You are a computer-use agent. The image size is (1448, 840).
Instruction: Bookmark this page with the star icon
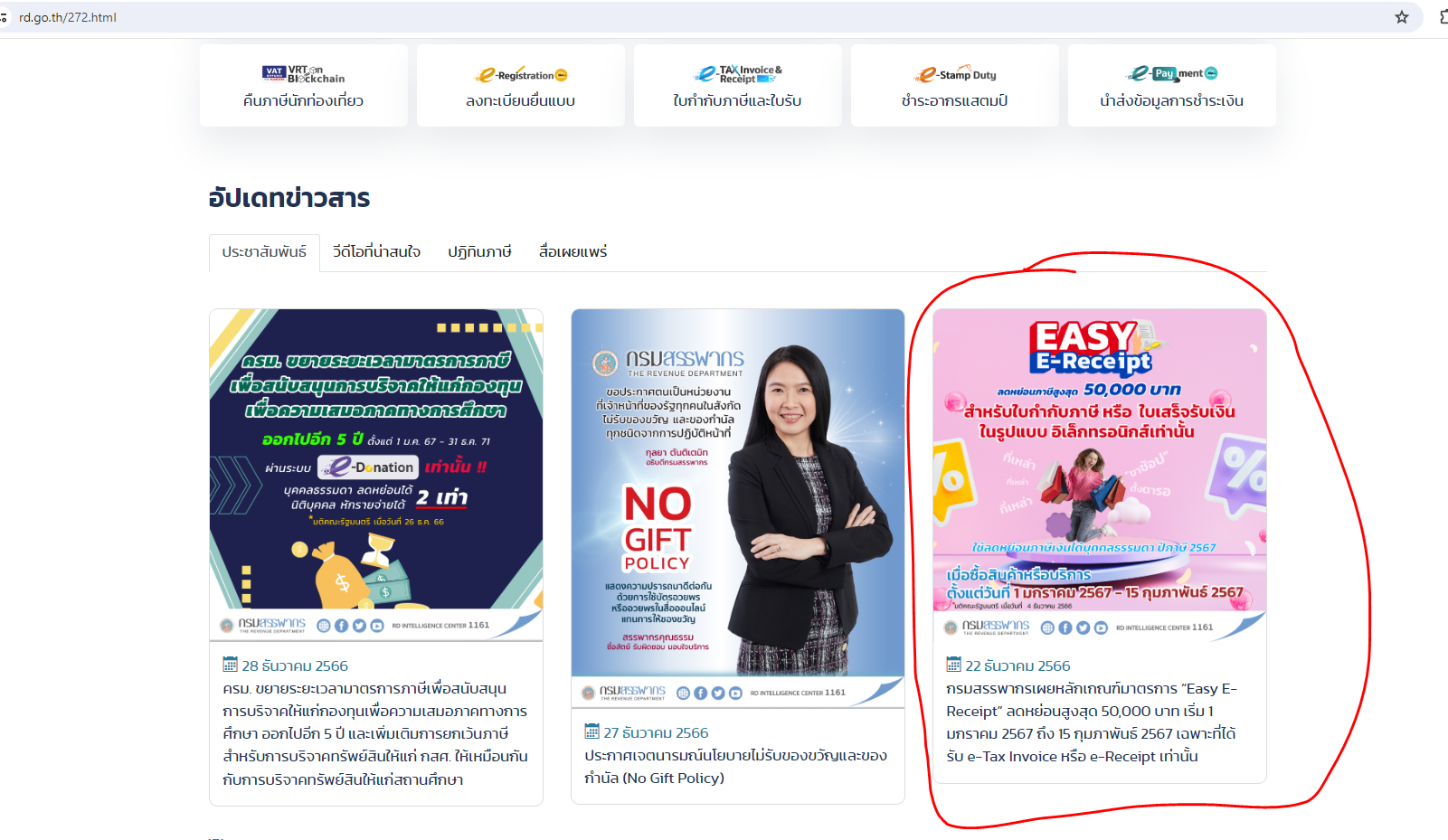pos(1401,17)
